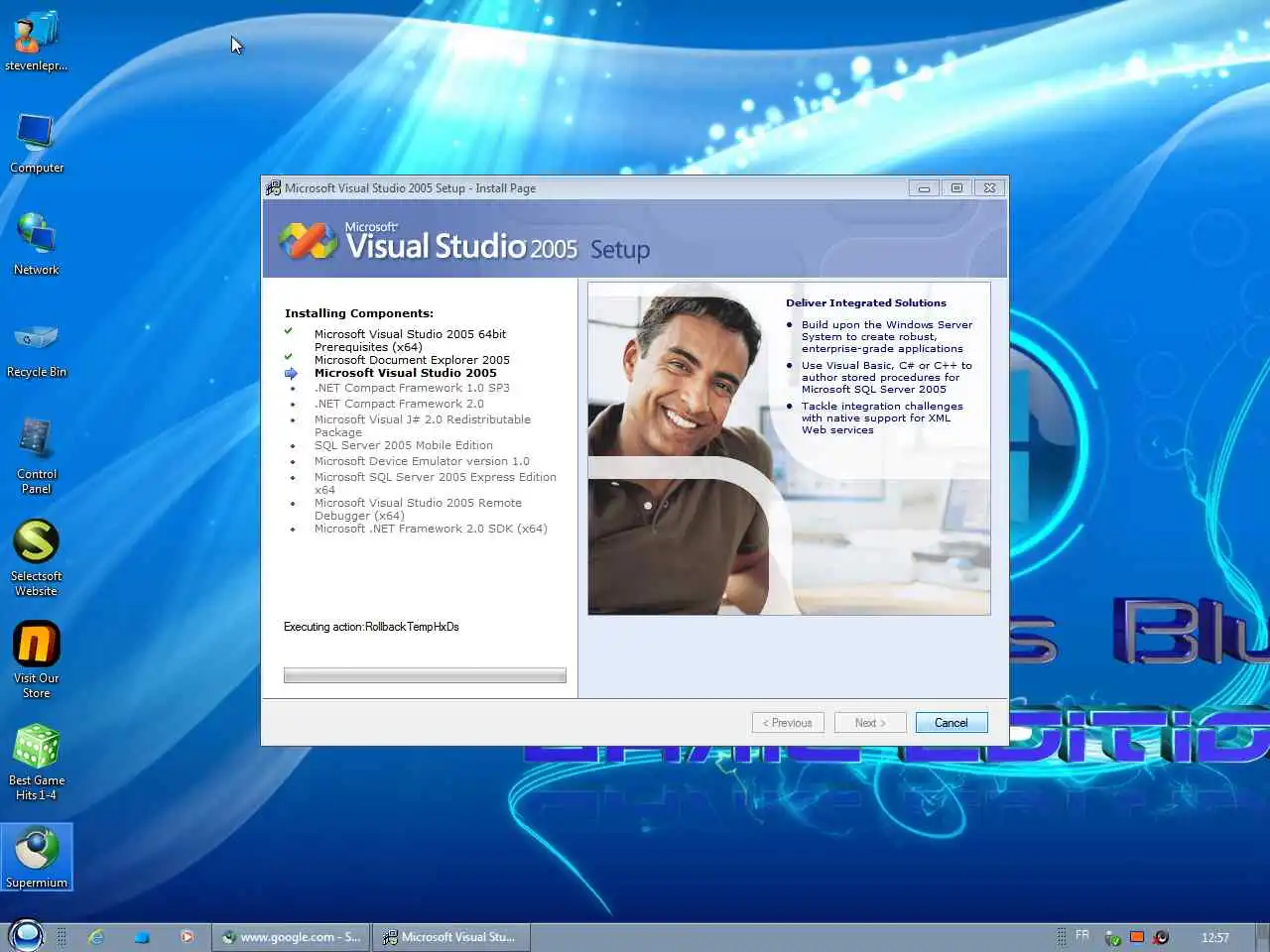Click the blue show-desktop quick launch icon
Viewport: 1270px width, 952px height.
point(142,936)
